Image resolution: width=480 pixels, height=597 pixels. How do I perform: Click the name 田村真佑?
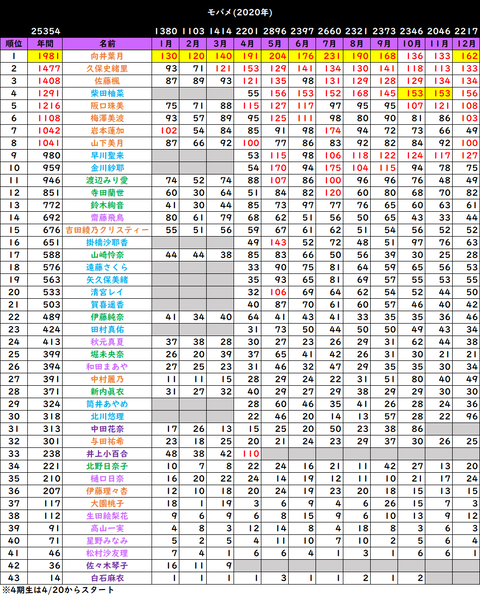(107, 329)
